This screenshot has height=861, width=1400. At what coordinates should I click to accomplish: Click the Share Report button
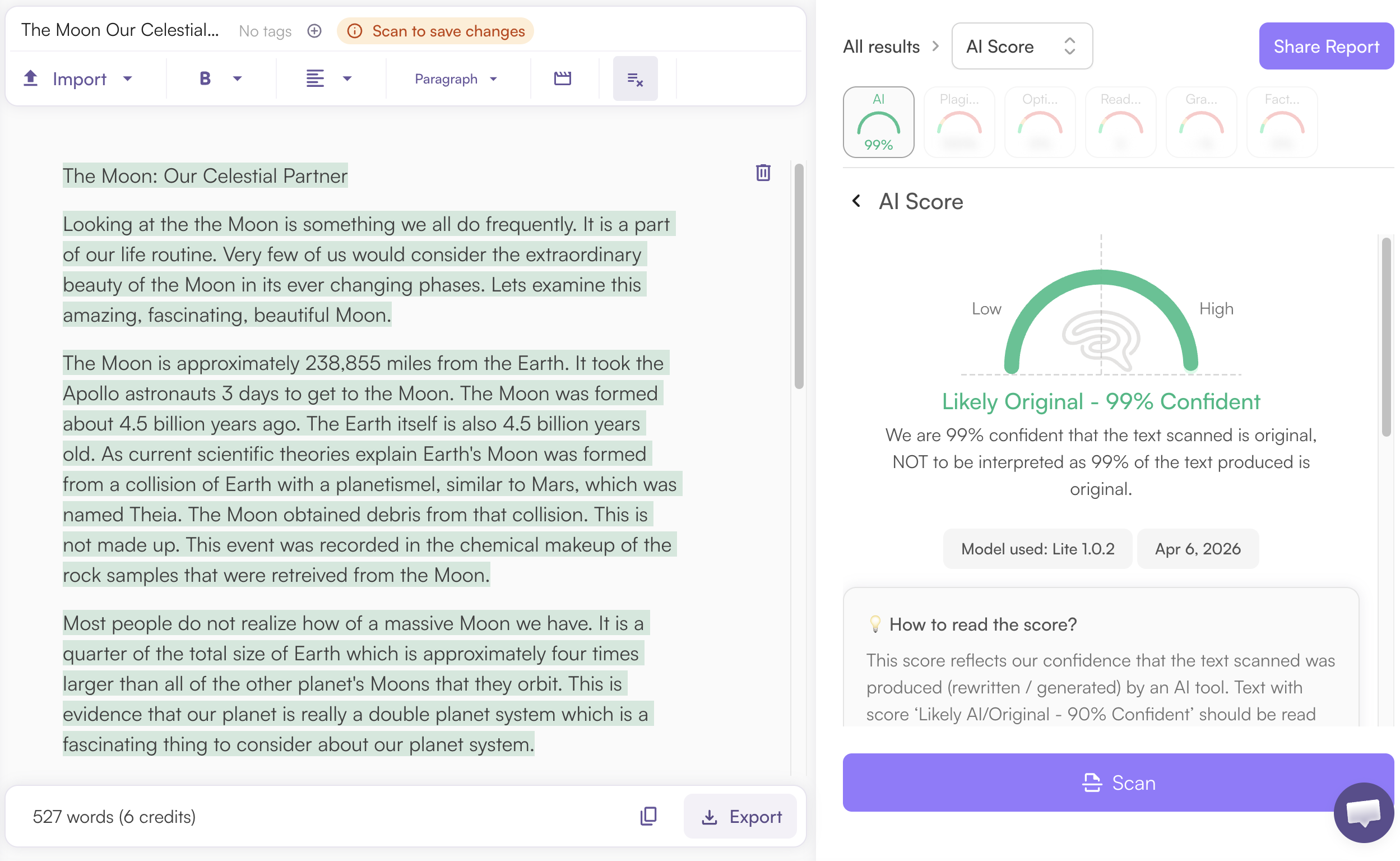pos(1325,46)
